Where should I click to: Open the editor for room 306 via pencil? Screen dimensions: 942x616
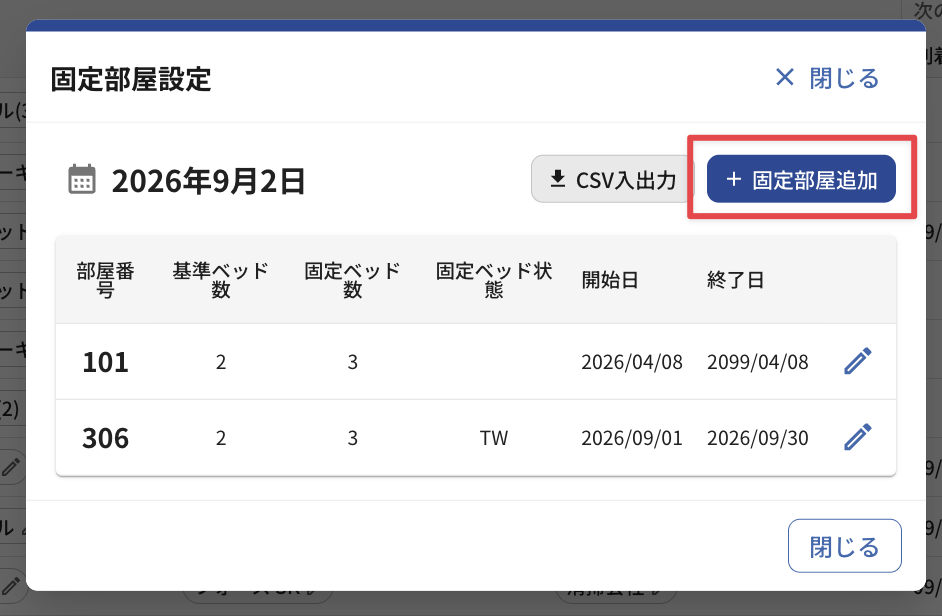click(x=857, y=437)
